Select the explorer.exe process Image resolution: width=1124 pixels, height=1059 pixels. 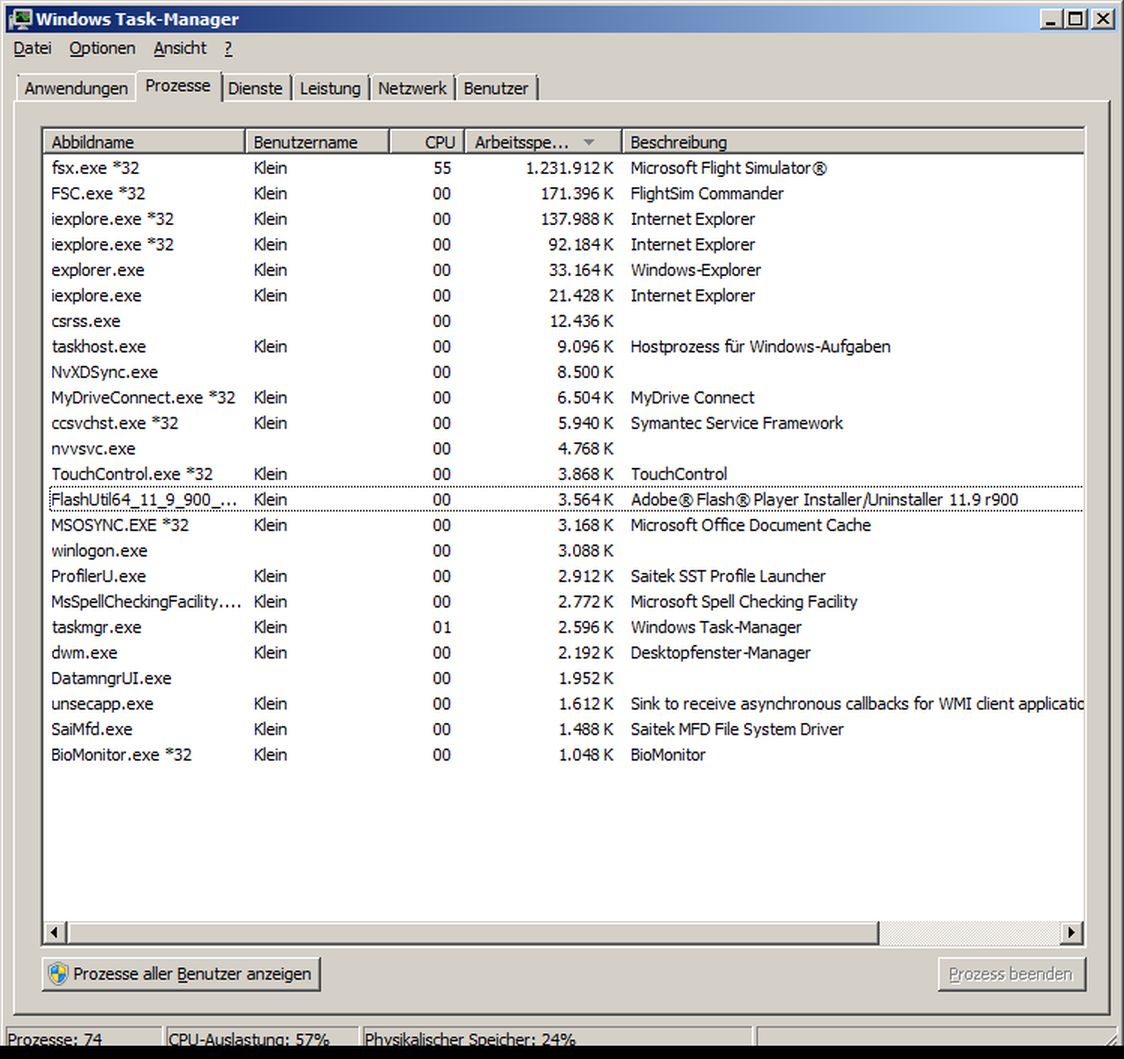[563, 270]
